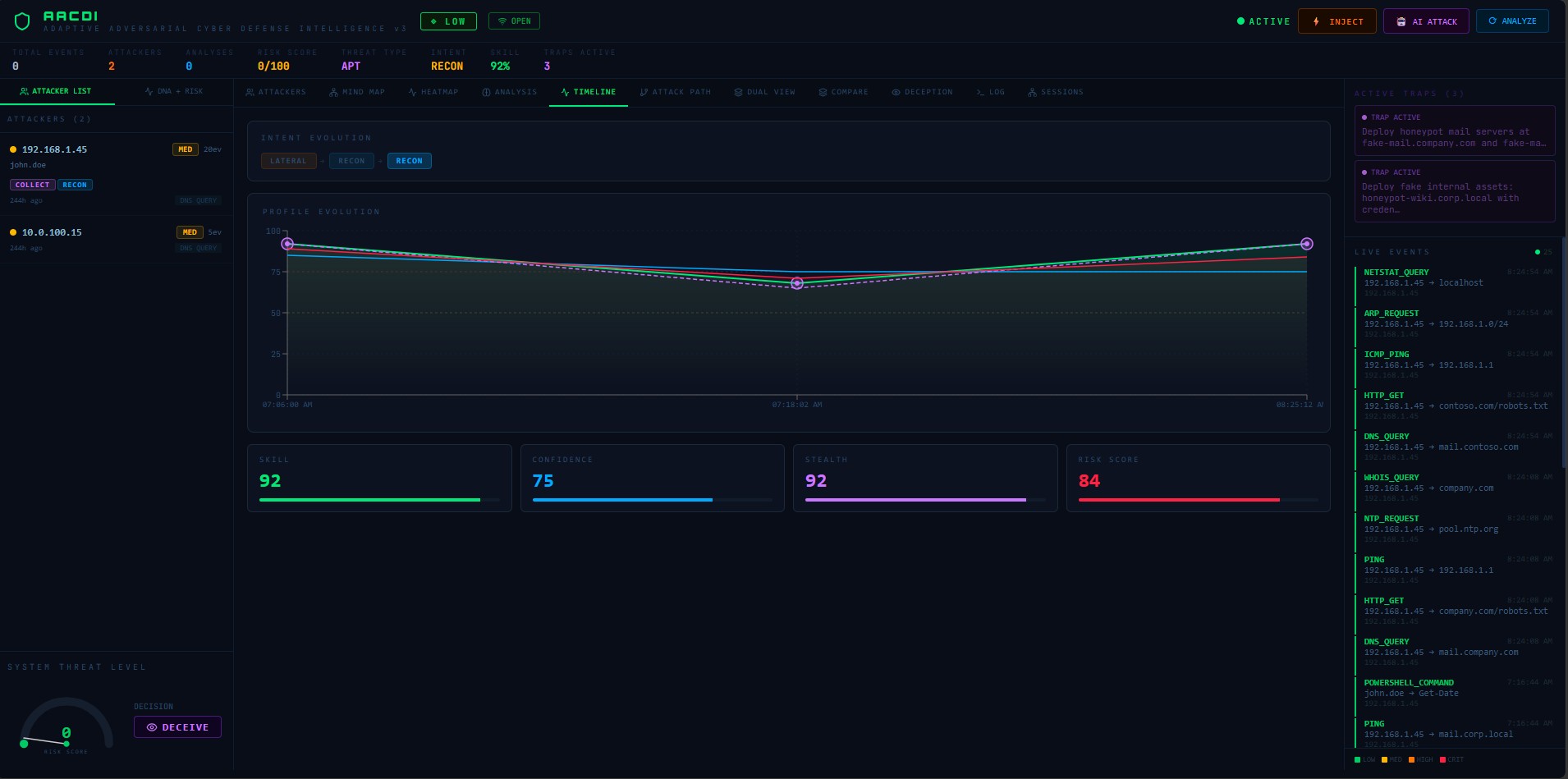Click MED badge on attacker 192.168.1.45
This screenshot has width=1568, height=779.
pyautogui.click(x=186, y=149)
